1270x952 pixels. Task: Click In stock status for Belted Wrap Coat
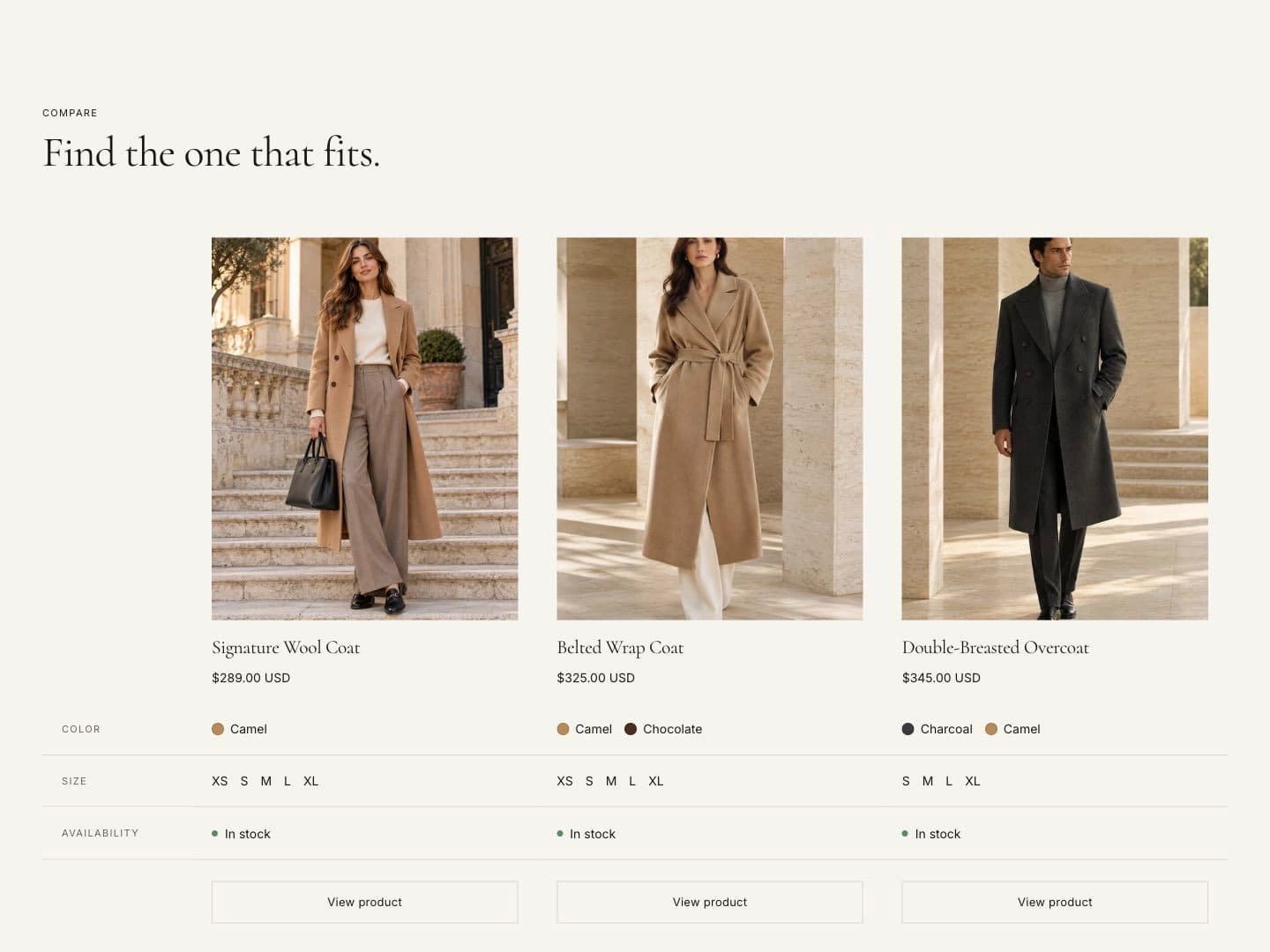click(x=586, y=834)
